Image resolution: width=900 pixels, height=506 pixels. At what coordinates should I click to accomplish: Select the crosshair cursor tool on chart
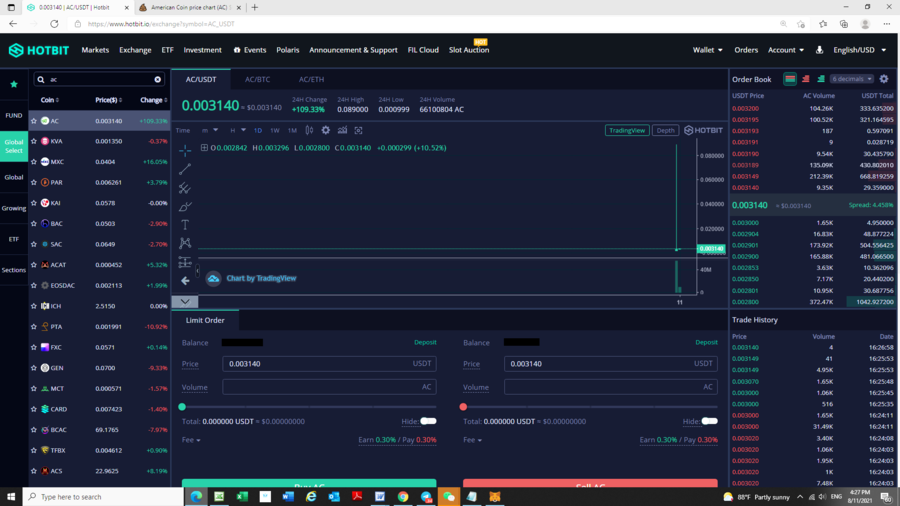(185, 150)
